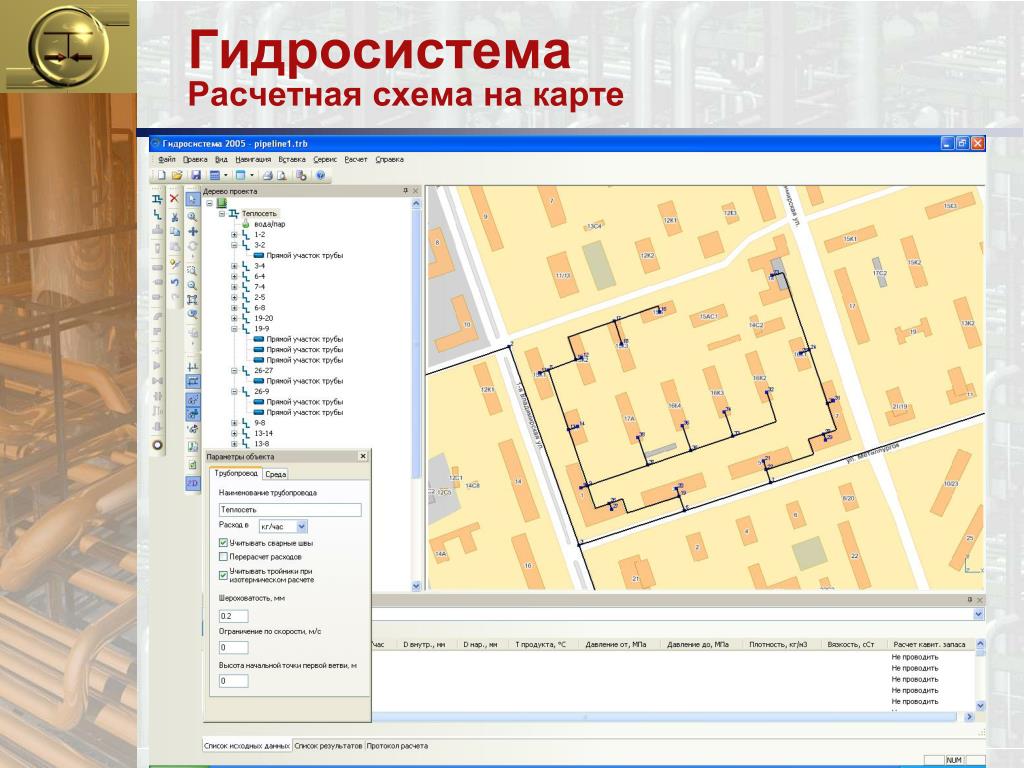Image resolution: width=1024 pixels, height=768 pixels.
Task: Switch to the Среда tab
Action: point(276,474)
